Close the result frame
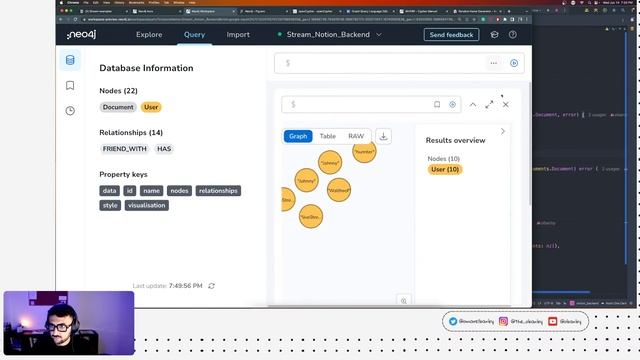 tap(506, 104)
